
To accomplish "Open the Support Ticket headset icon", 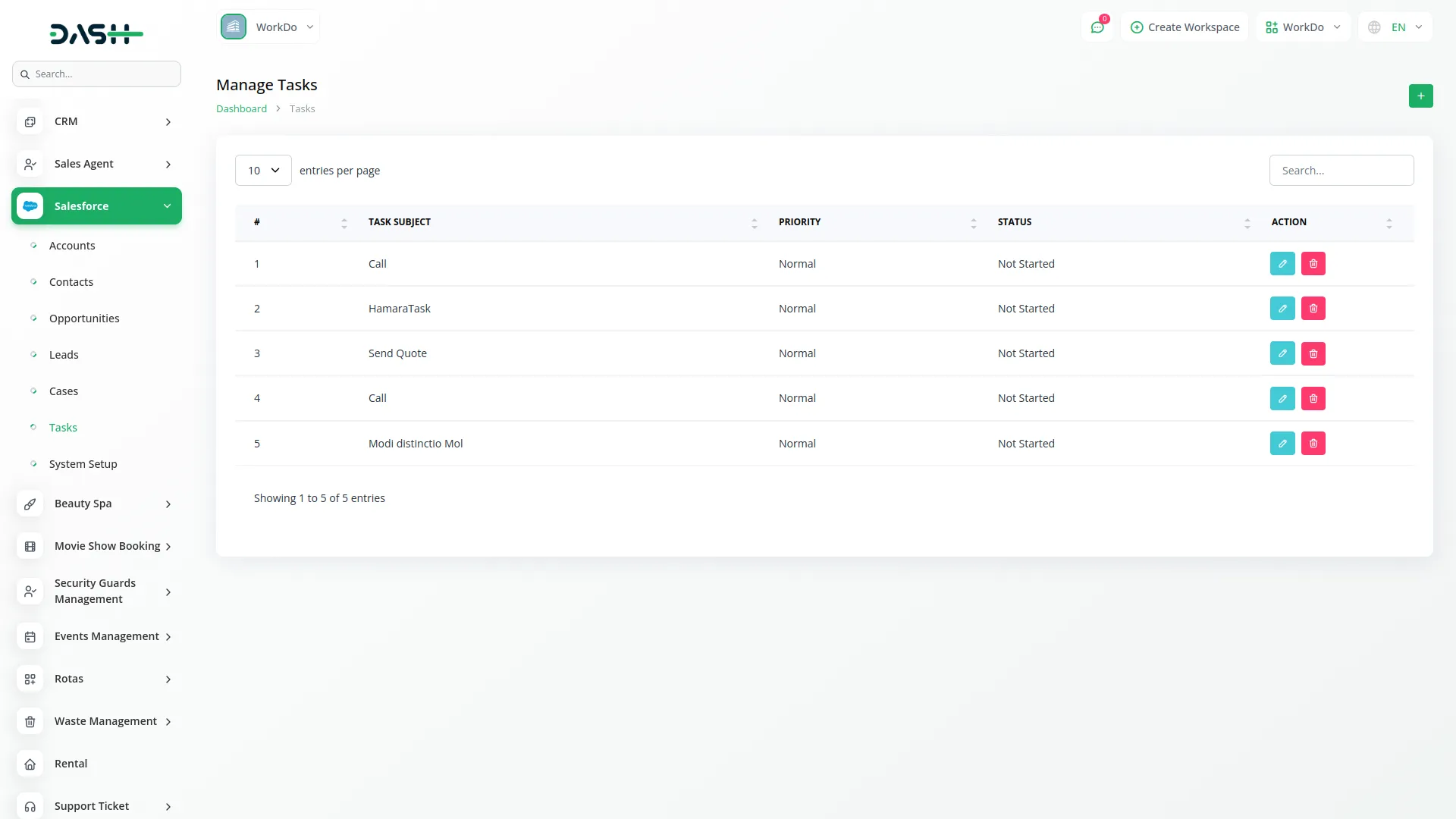I will [30, 806].
